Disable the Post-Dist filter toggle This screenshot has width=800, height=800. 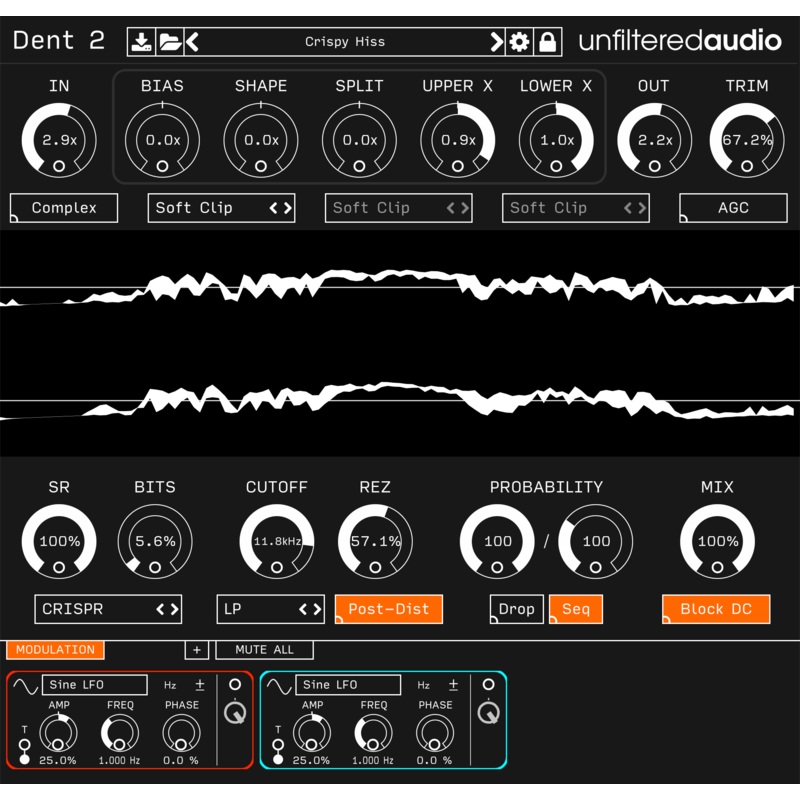(389, 609)
